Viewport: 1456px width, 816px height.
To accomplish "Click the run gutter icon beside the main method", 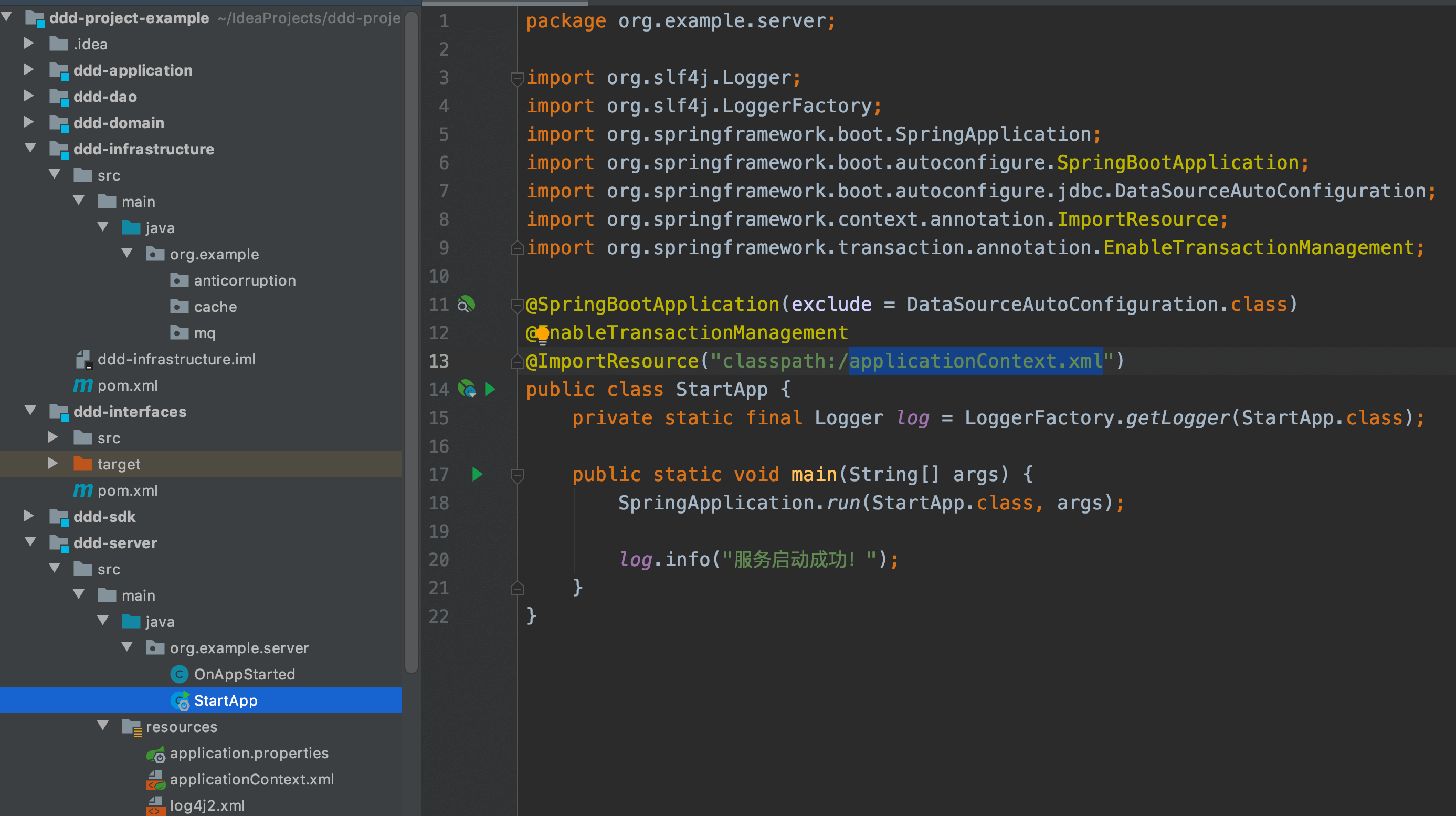I will click(477, 474).
